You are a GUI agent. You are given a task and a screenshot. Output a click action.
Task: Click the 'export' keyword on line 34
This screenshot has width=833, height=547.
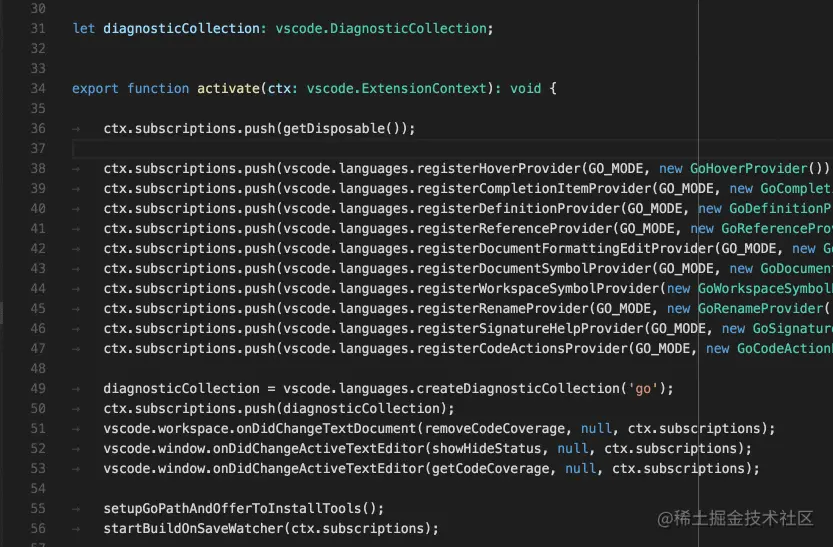pyautogui.click(x=95, y=88)
